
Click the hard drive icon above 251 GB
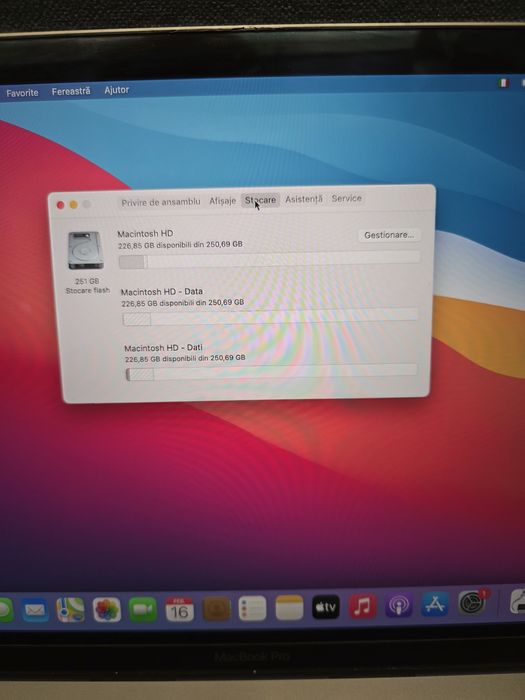click(85, 250)
